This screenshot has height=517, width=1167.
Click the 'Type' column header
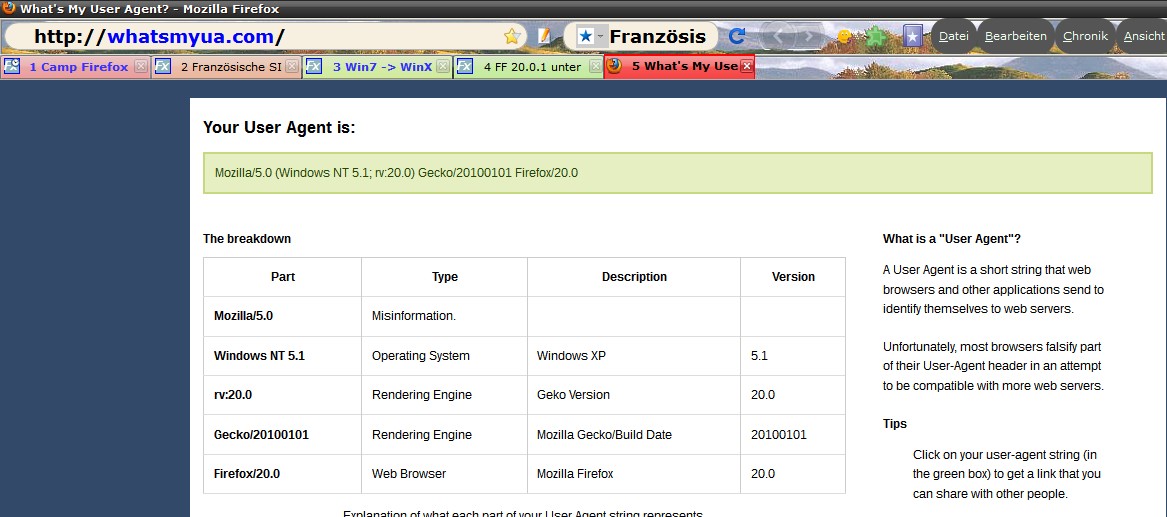[444, 277]
